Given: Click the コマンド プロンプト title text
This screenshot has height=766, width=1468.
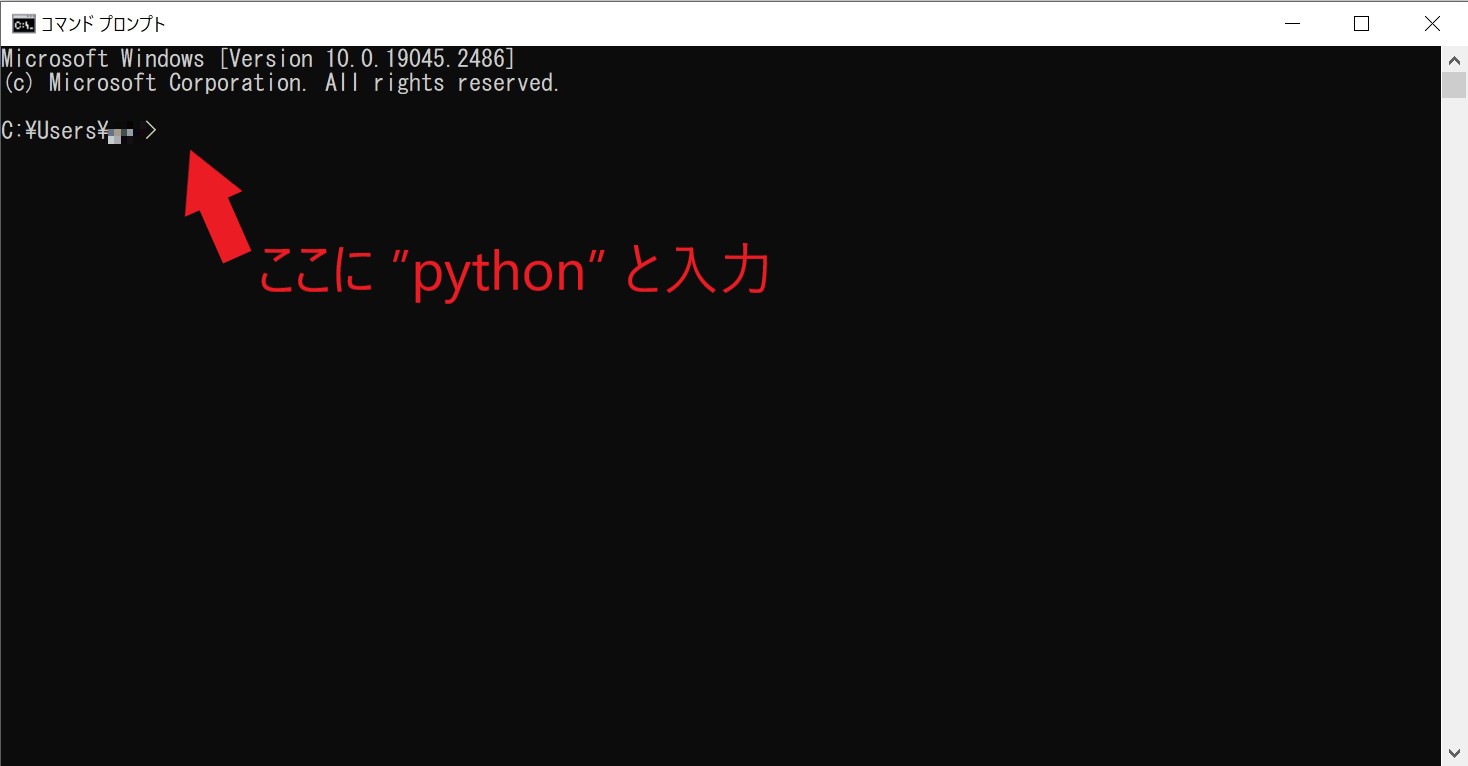Looking at the screenshot, I should [x=105, y=22].
